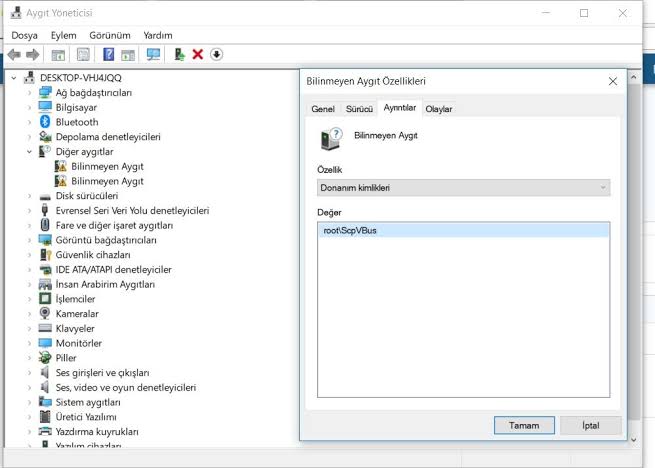This screenshot has width=655, height=468.
Task: Open the Görünüm menu
Action: click(x=110, y=36)
